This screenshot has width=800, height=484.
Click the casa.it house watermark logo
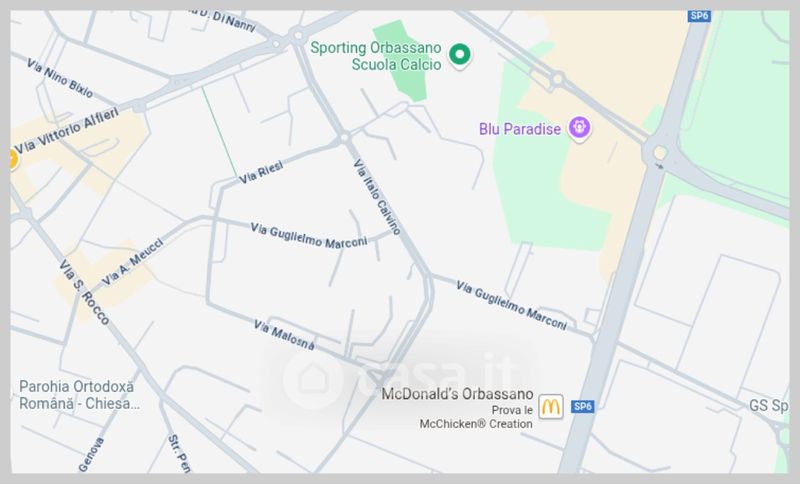coord(312,380)
